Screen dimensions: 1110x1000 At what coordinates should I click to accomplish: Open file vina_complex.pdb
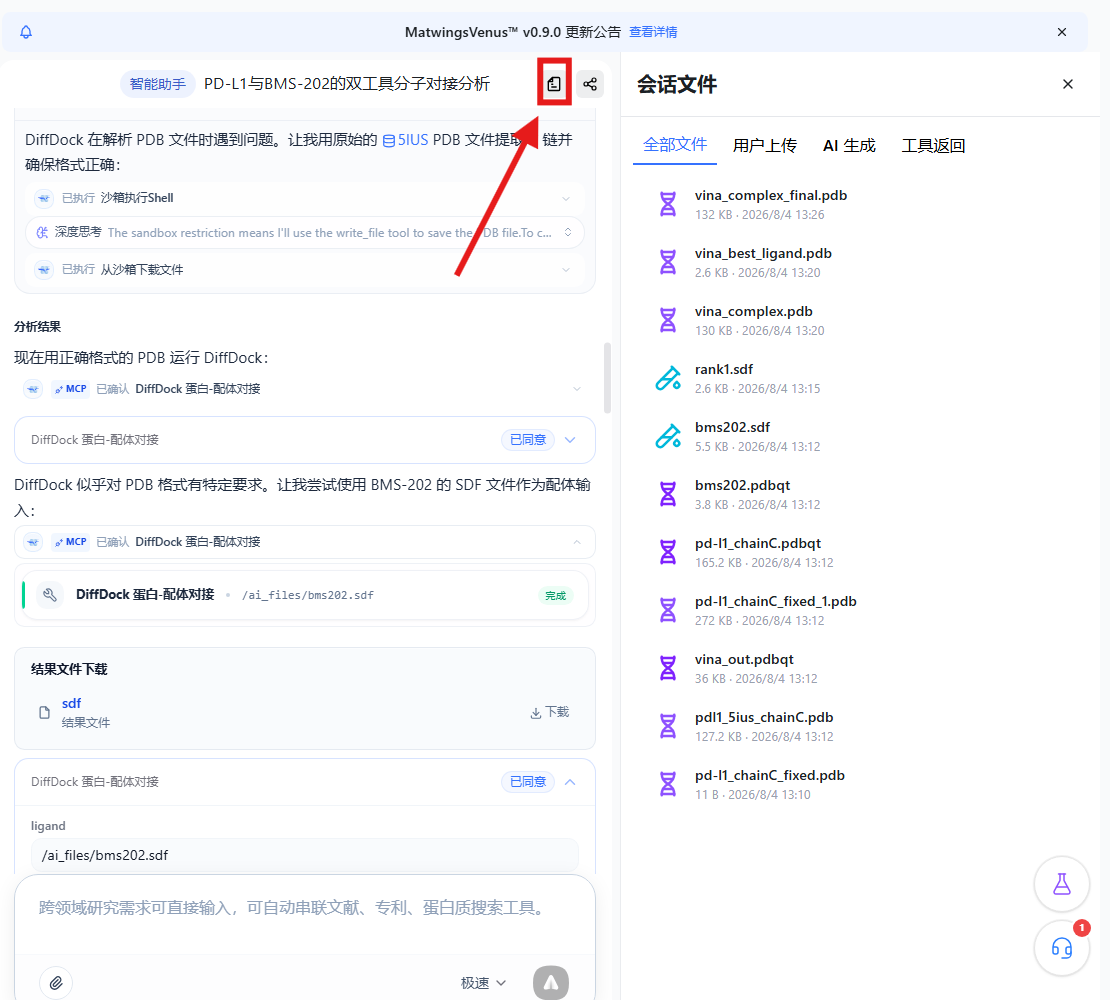click(753, 312)
